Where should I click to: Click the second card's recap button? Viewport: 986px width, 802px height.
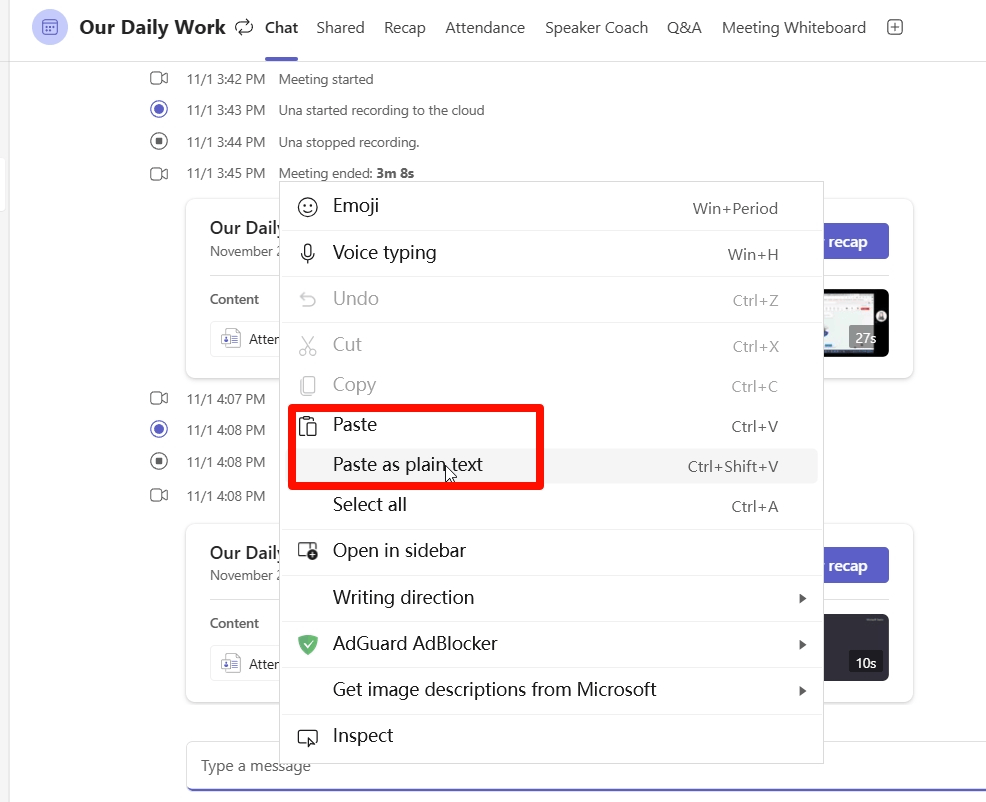click(856, 565)
